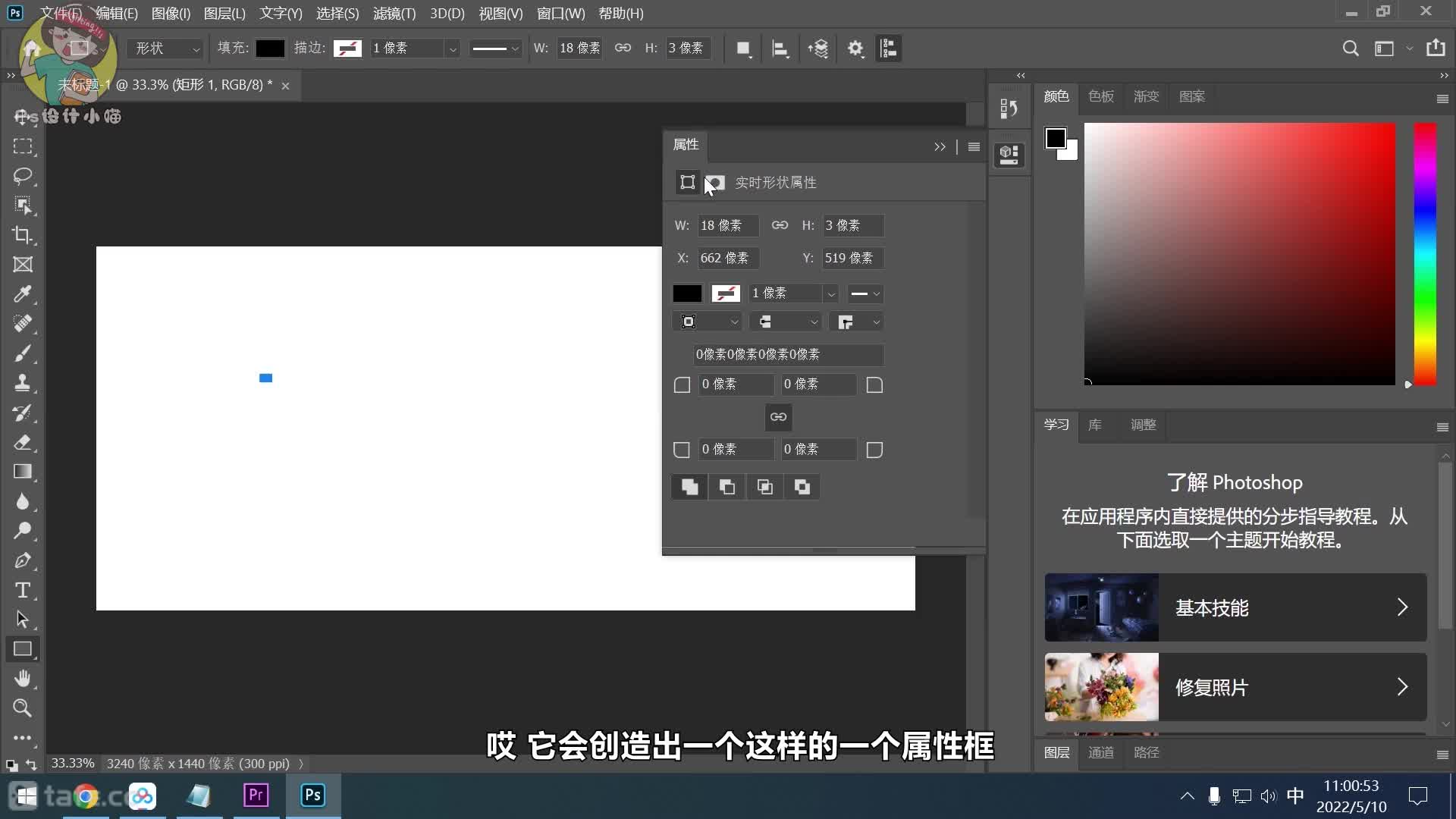This screenshot has height=819, width=1456.
Task: Click the X position field 662 像素
Action: 728,258
